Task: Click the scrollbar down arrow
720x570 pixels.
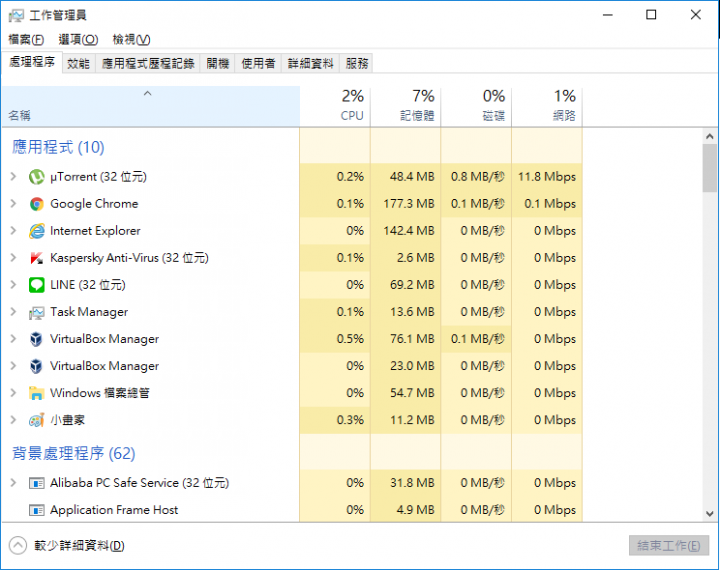Action: (x=710, y=514)
